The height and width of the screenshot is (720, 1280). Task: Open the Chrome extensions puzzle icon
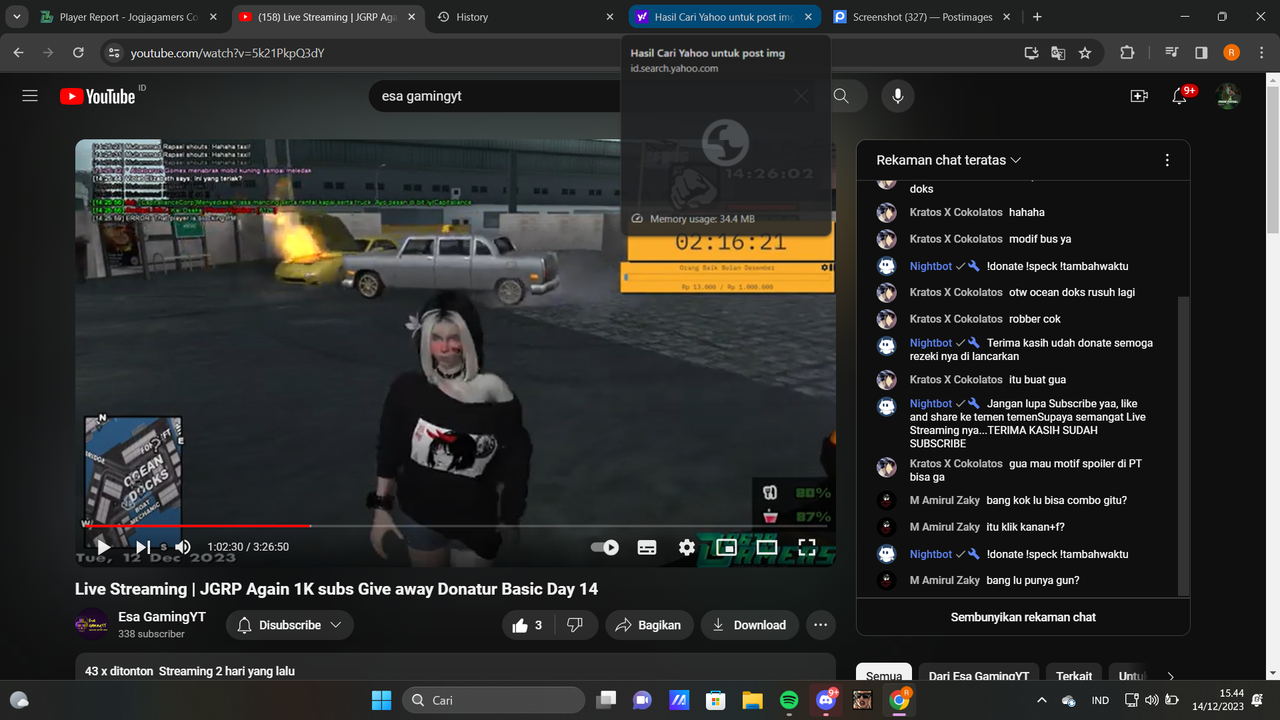point(1127,53)
